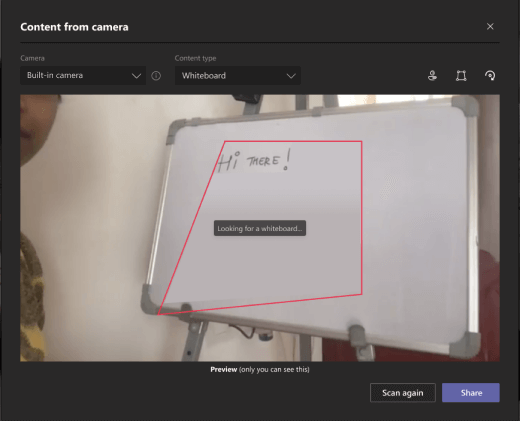Click the Content from camera title
The image size is (520, 421).
click(x=74, y=27)
